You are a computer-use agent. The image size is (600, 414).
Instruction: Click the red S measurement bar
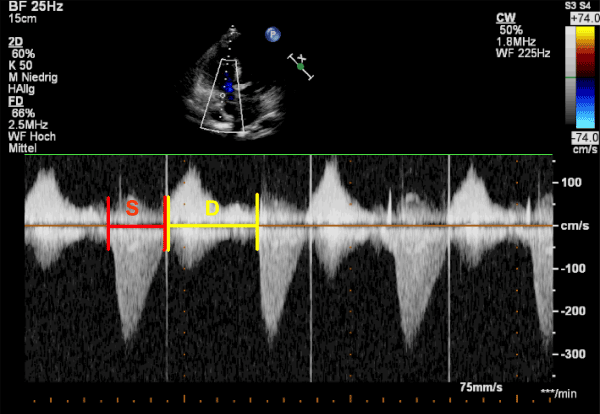tap(136, 227)
